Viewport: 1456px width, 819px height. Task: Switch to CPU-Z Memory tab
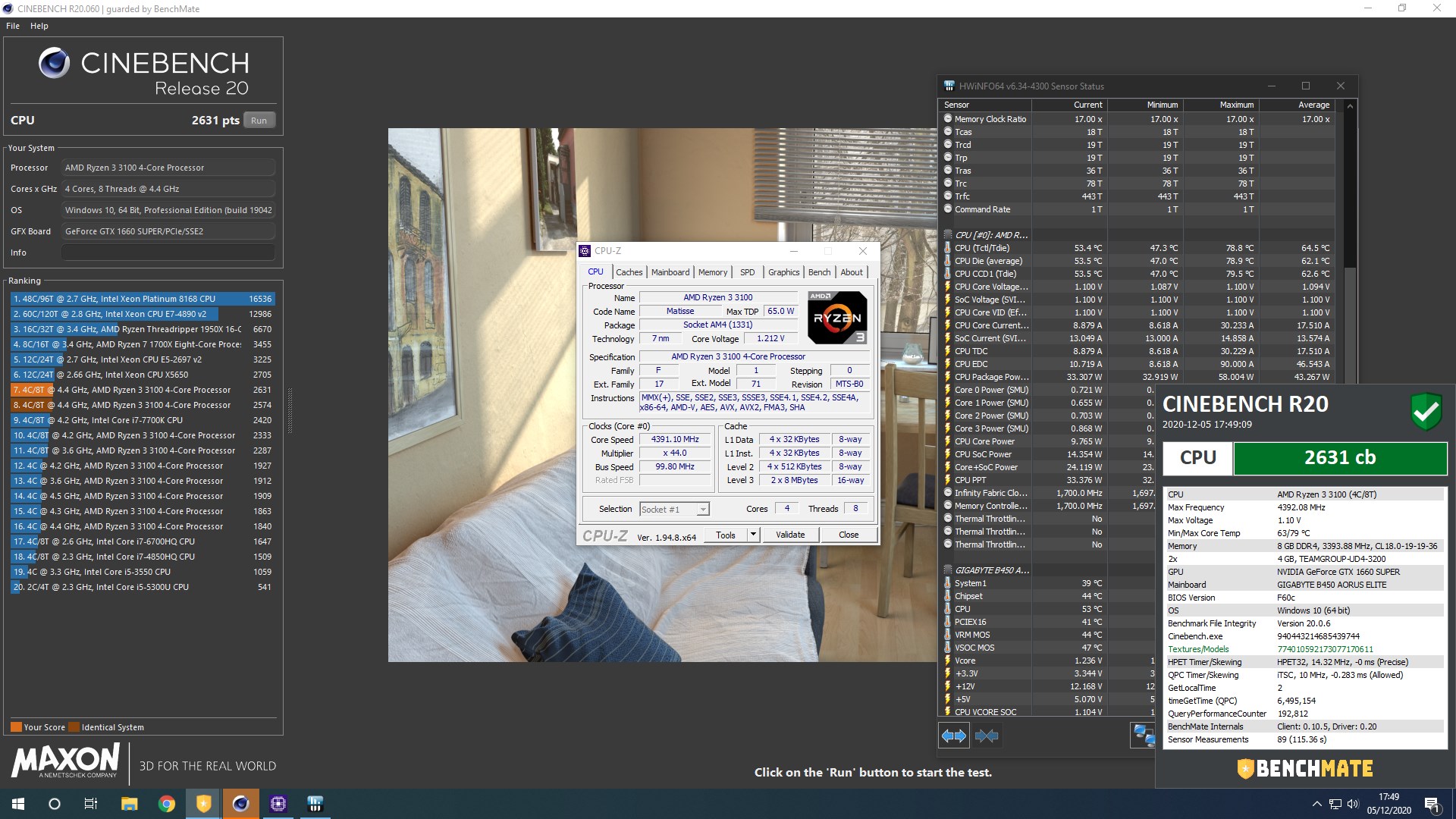[x=713, y=272]
